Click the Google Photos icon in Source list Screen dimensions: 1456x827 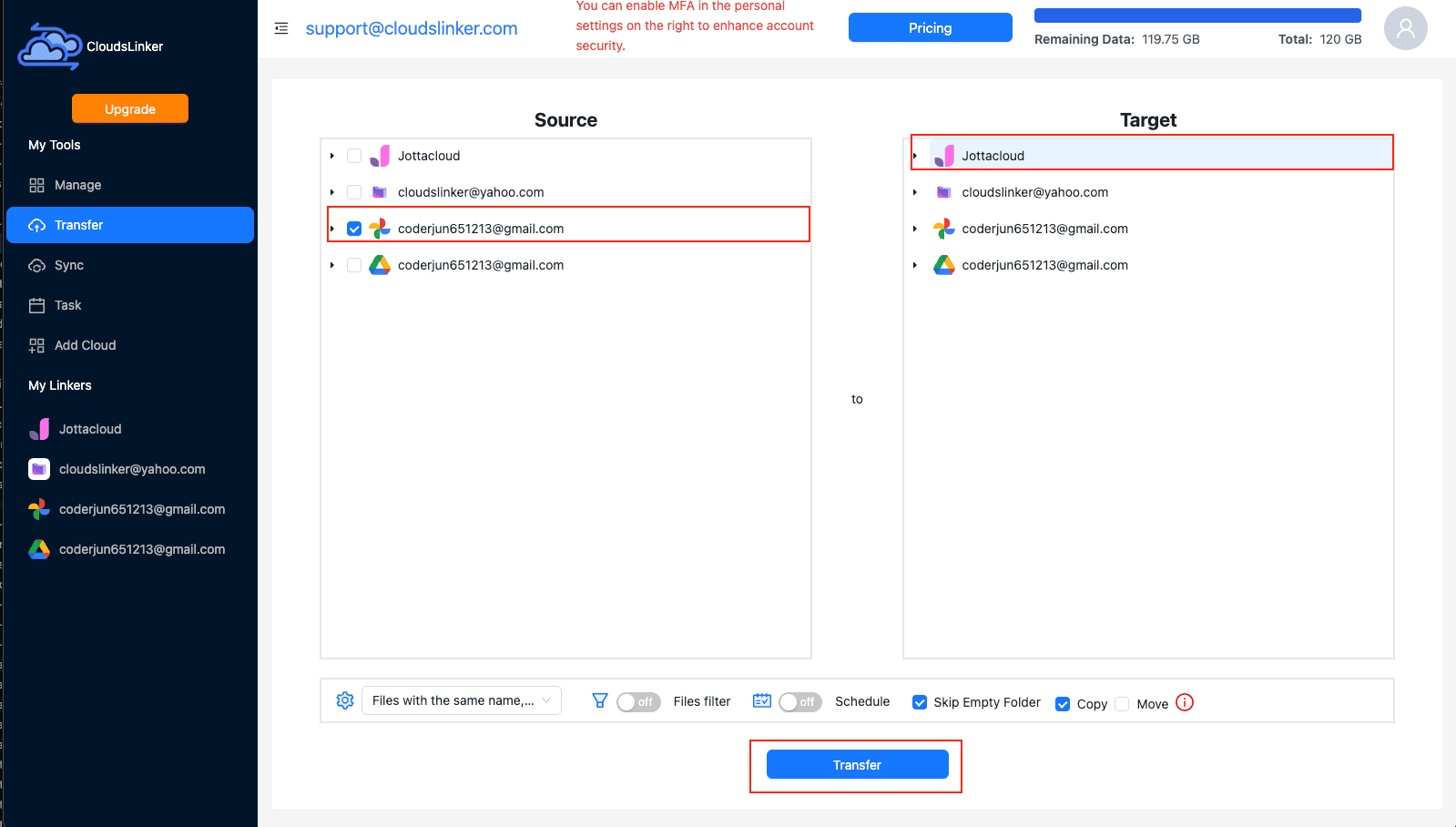click(x=380, y=229)
